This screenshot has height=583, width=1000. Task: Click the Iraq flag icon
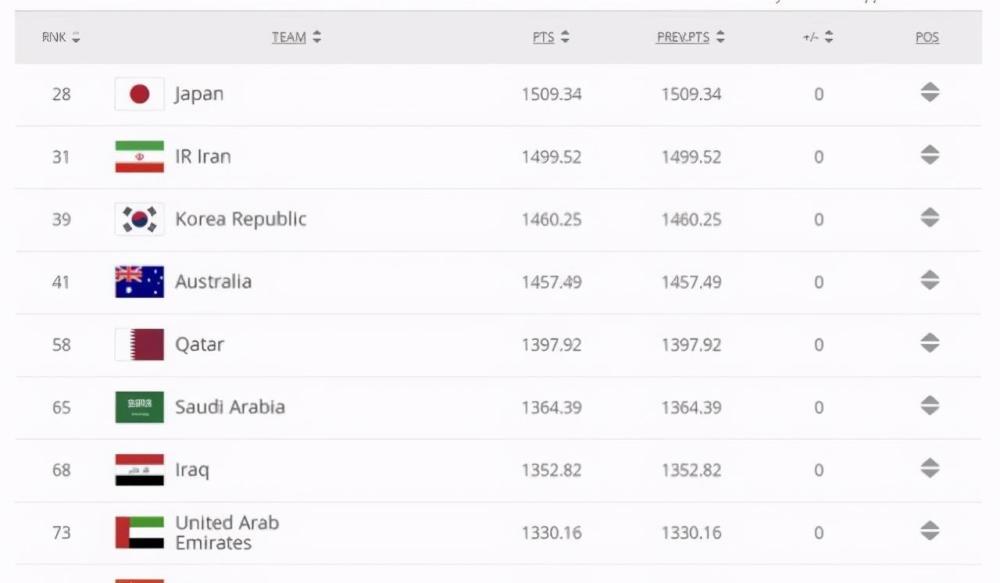tap(140, 469)
